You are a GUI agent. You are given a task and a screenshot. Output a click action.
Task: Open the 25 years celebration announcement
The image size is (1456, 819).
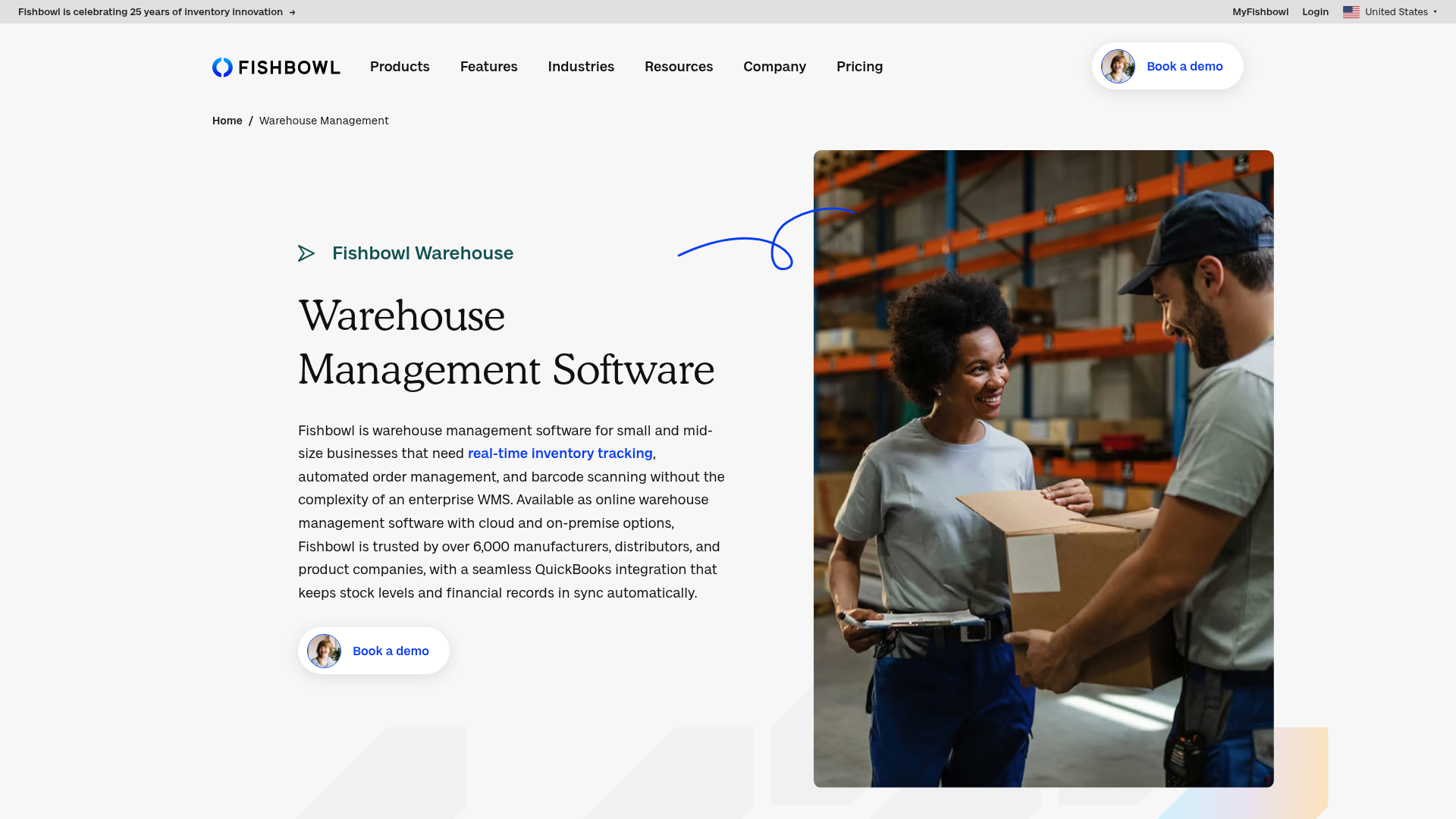pyautogui.click(x=156, y=11)
